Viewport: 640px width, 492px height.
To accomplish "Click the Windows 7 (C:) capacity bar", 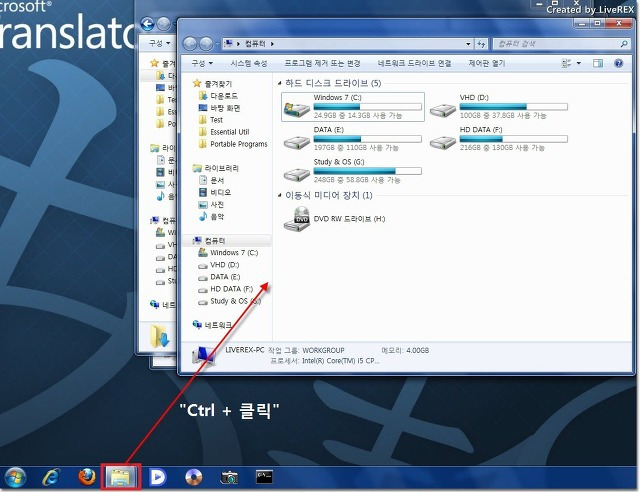I will point(367,107).
